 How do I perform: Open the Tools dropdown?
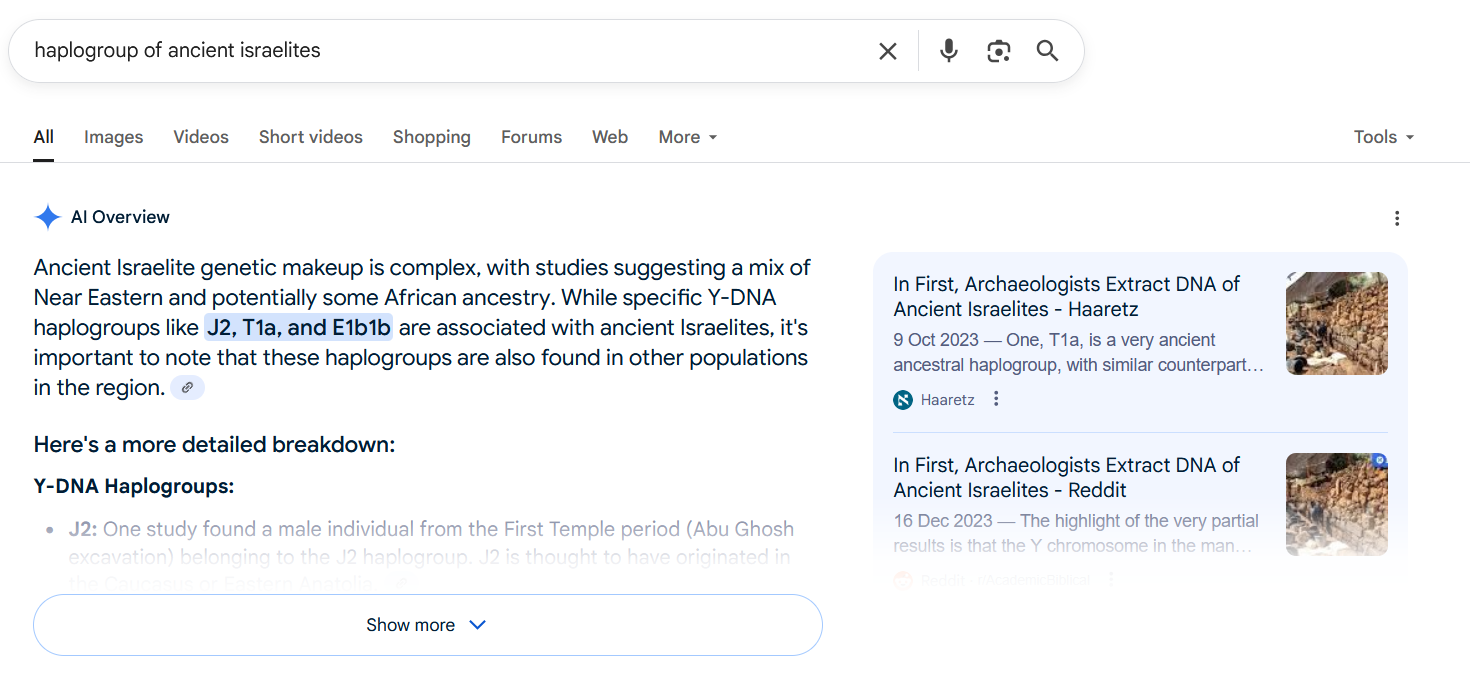coord(1384,137)
